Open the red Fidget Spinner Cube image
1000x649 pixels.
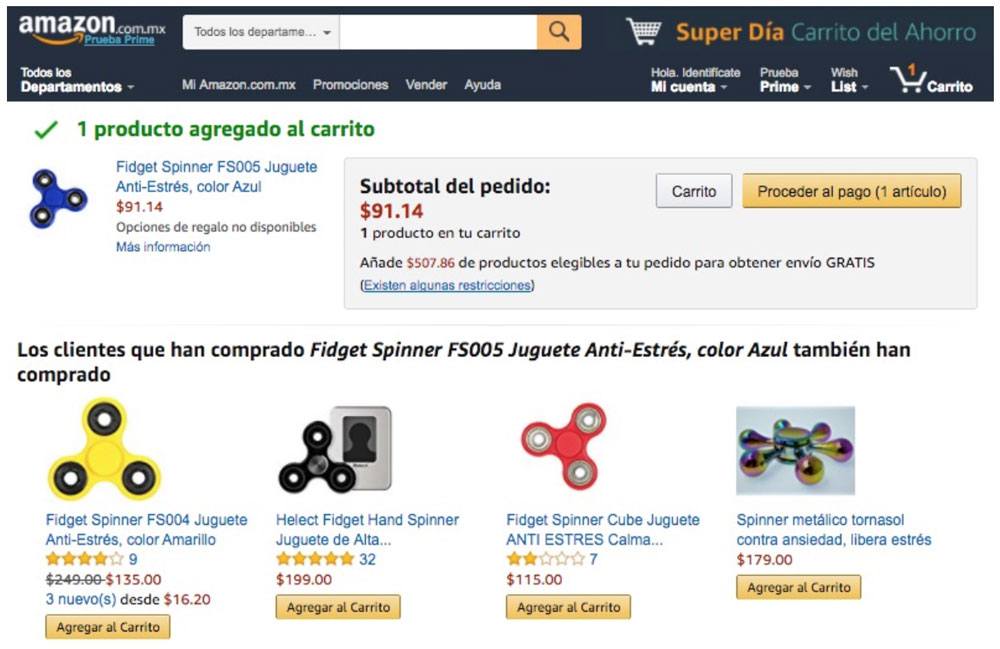click(562, 448)
